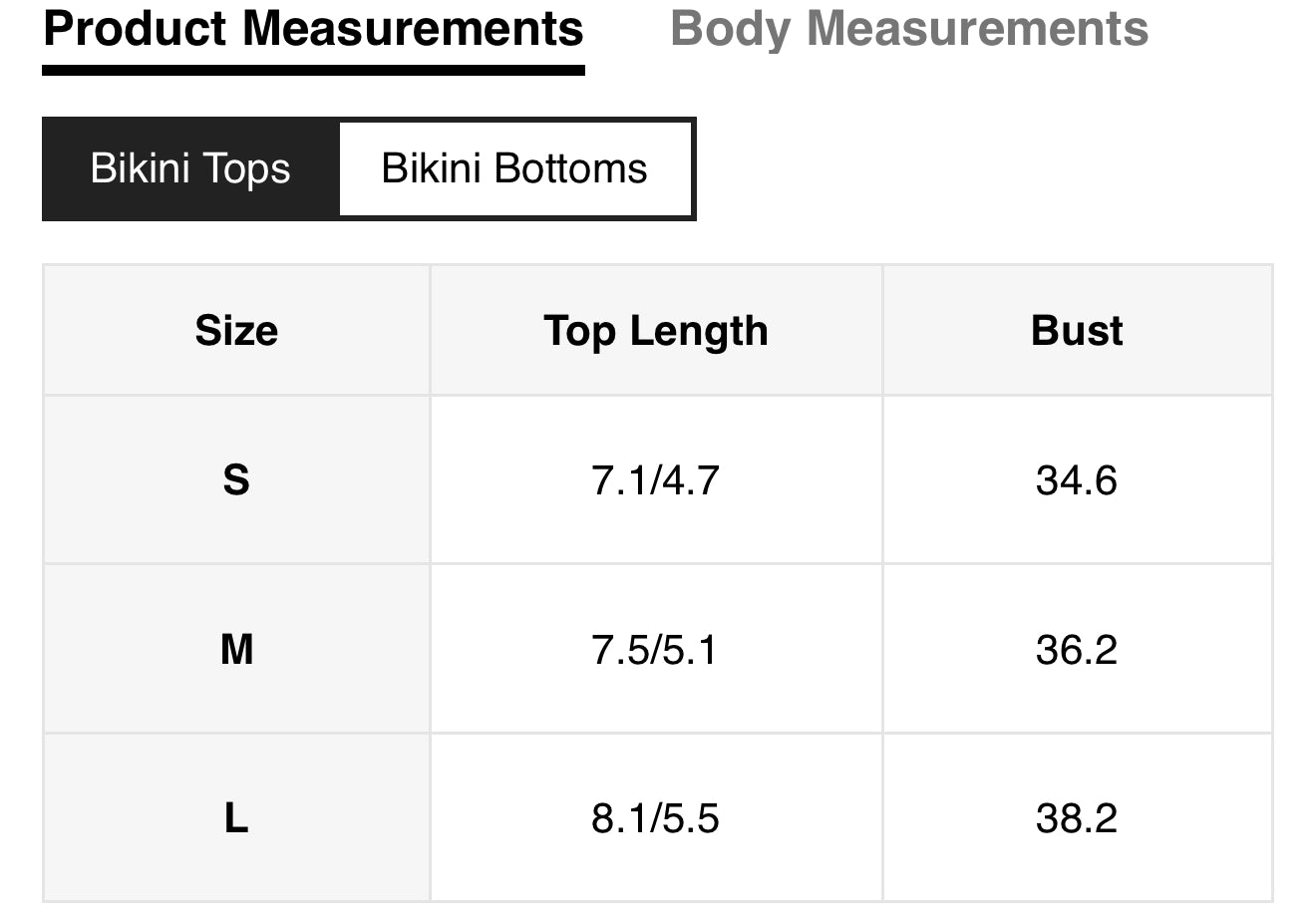Click the Top Length column header

(656, 331)
